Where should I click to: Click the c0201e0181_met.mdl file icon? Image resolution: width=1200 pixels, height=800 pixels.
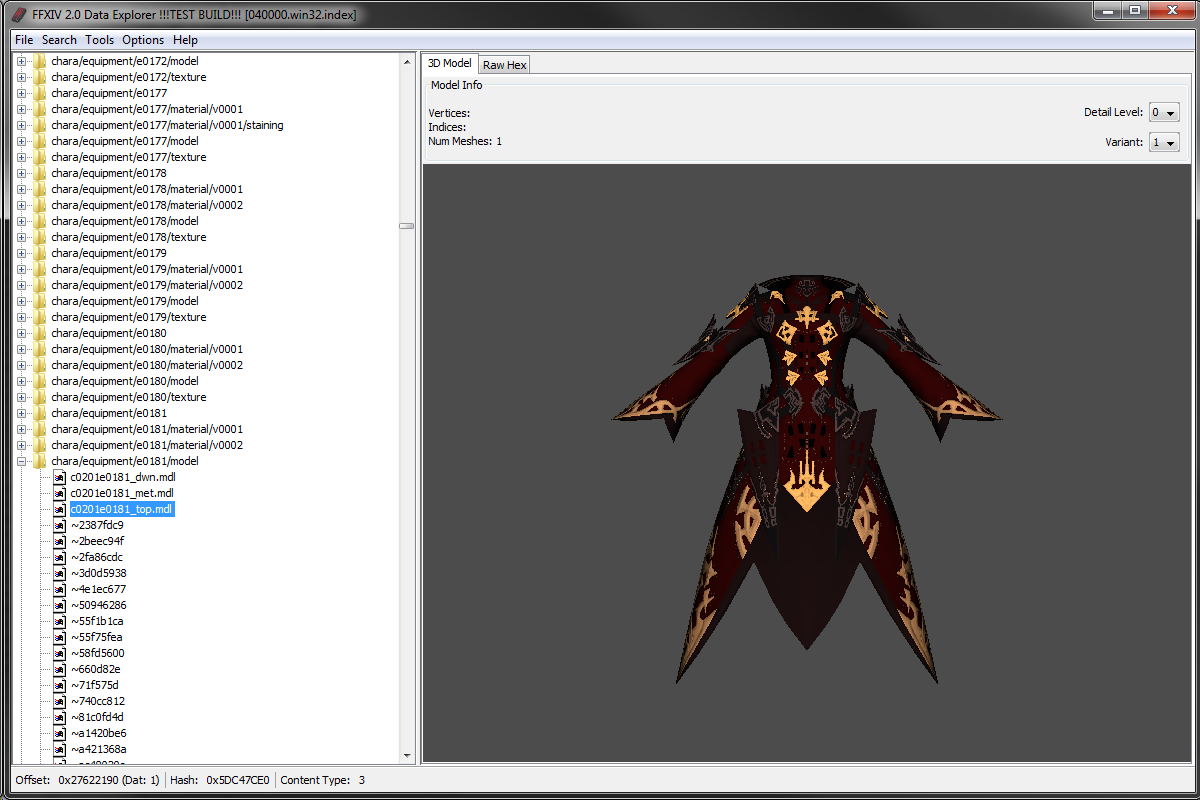pos(59,493)
